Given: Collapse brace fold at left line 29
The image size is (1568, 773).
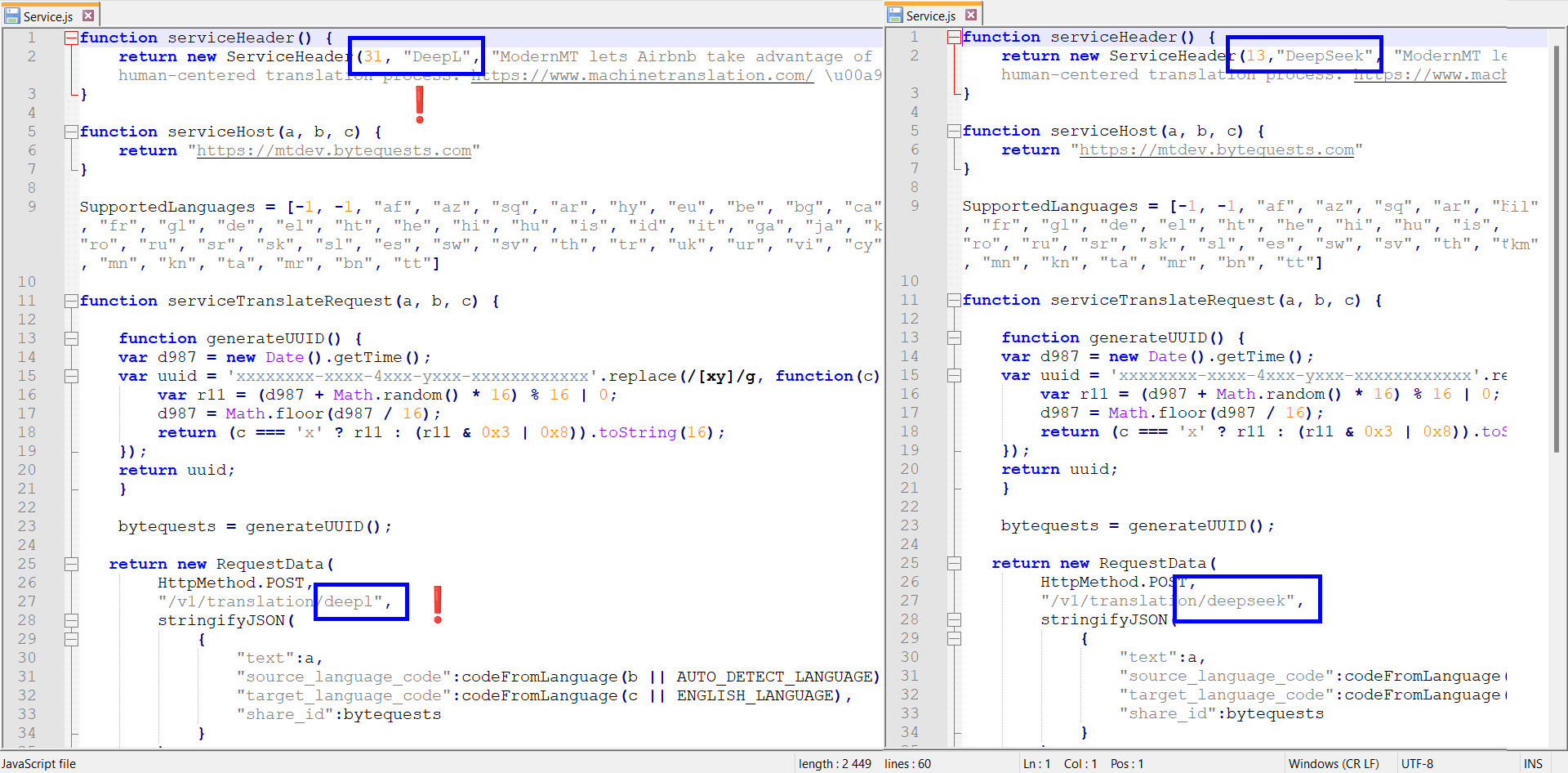Looking at the screenshot, I should coord(72,639).
